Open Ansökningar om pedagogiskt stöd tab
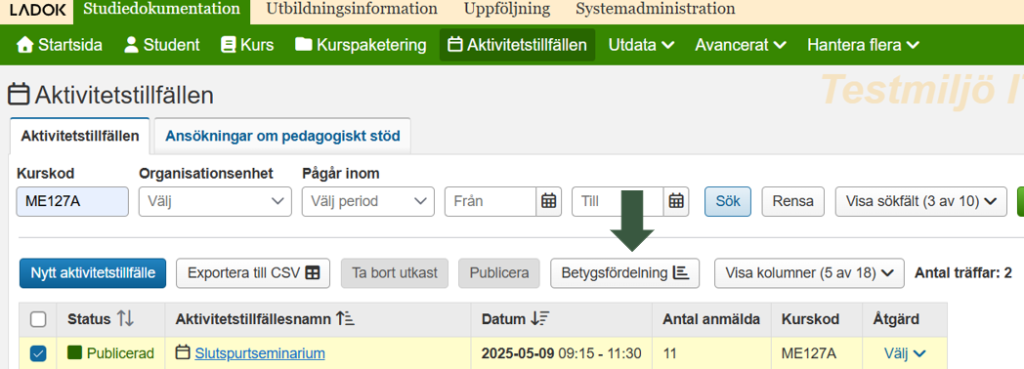The height and width of the screenshot is (369, 1024). [x=282, y=136]
